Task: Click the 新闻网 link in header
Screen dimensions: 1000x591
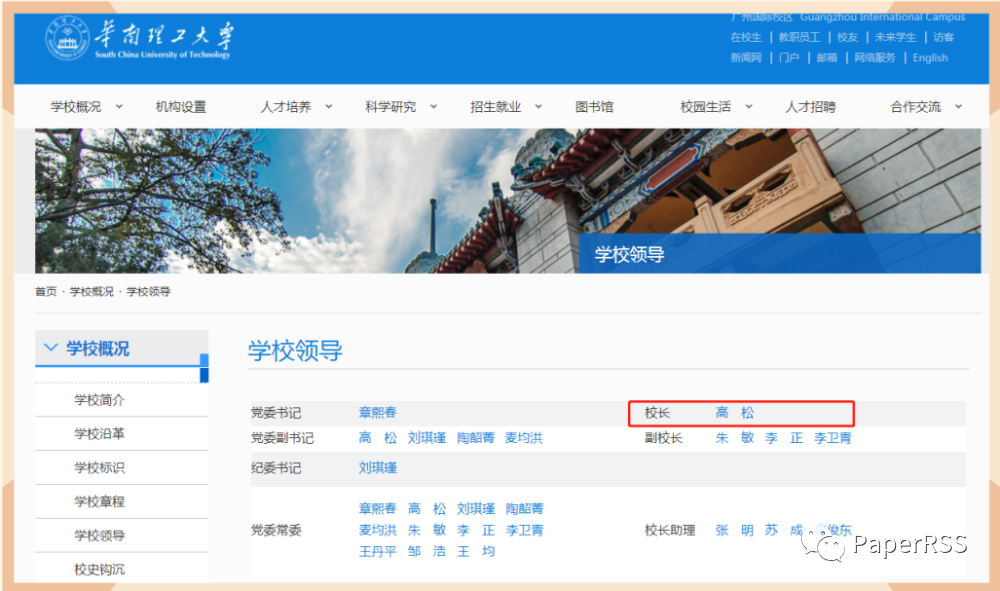Action: coord(746,58)
